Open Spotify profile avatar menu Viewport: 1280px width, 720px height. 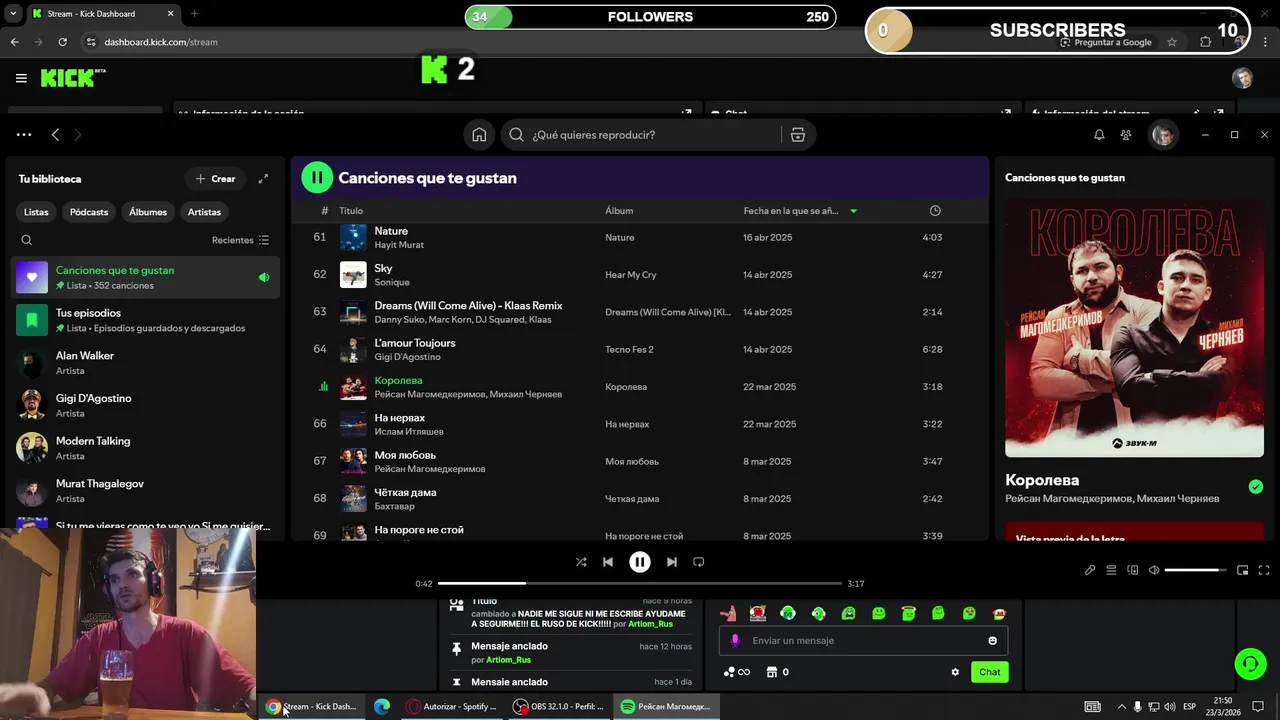pyautogui.click(x=1162, y=135)
